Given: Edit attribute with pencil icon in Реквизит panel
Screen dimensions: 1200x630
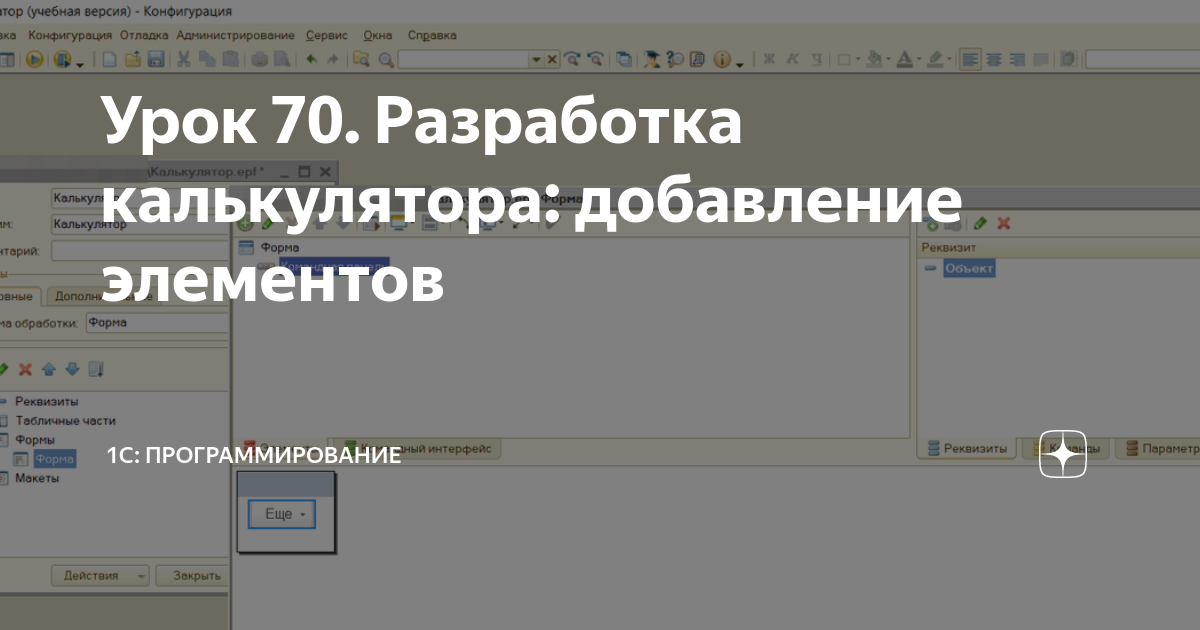Looking at the screenshot, I should pos(980,224).
